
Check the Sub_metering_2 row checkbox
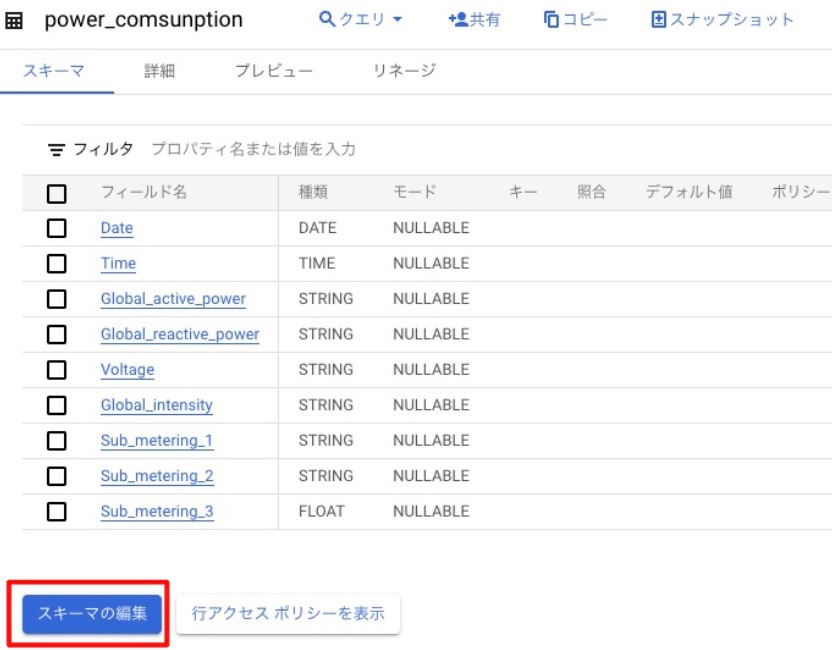point(57,476)
